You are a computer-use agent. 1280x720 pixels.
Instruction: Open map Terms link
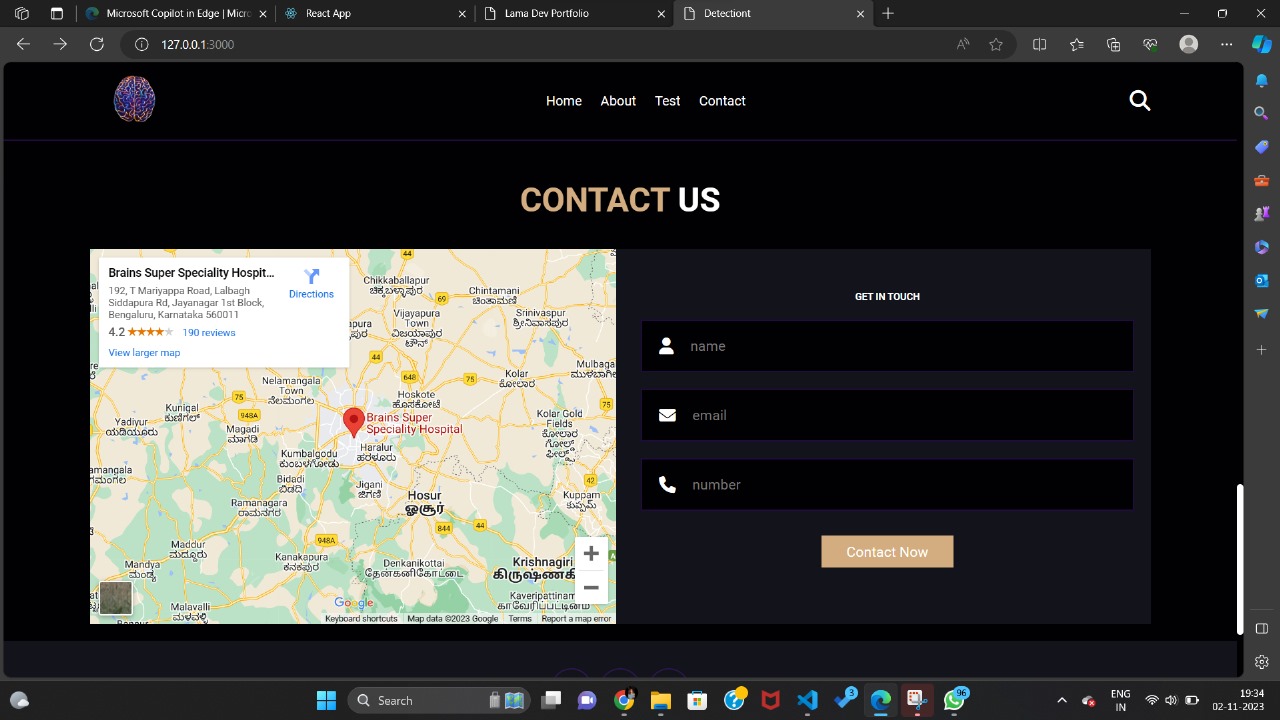coord(520,619)
